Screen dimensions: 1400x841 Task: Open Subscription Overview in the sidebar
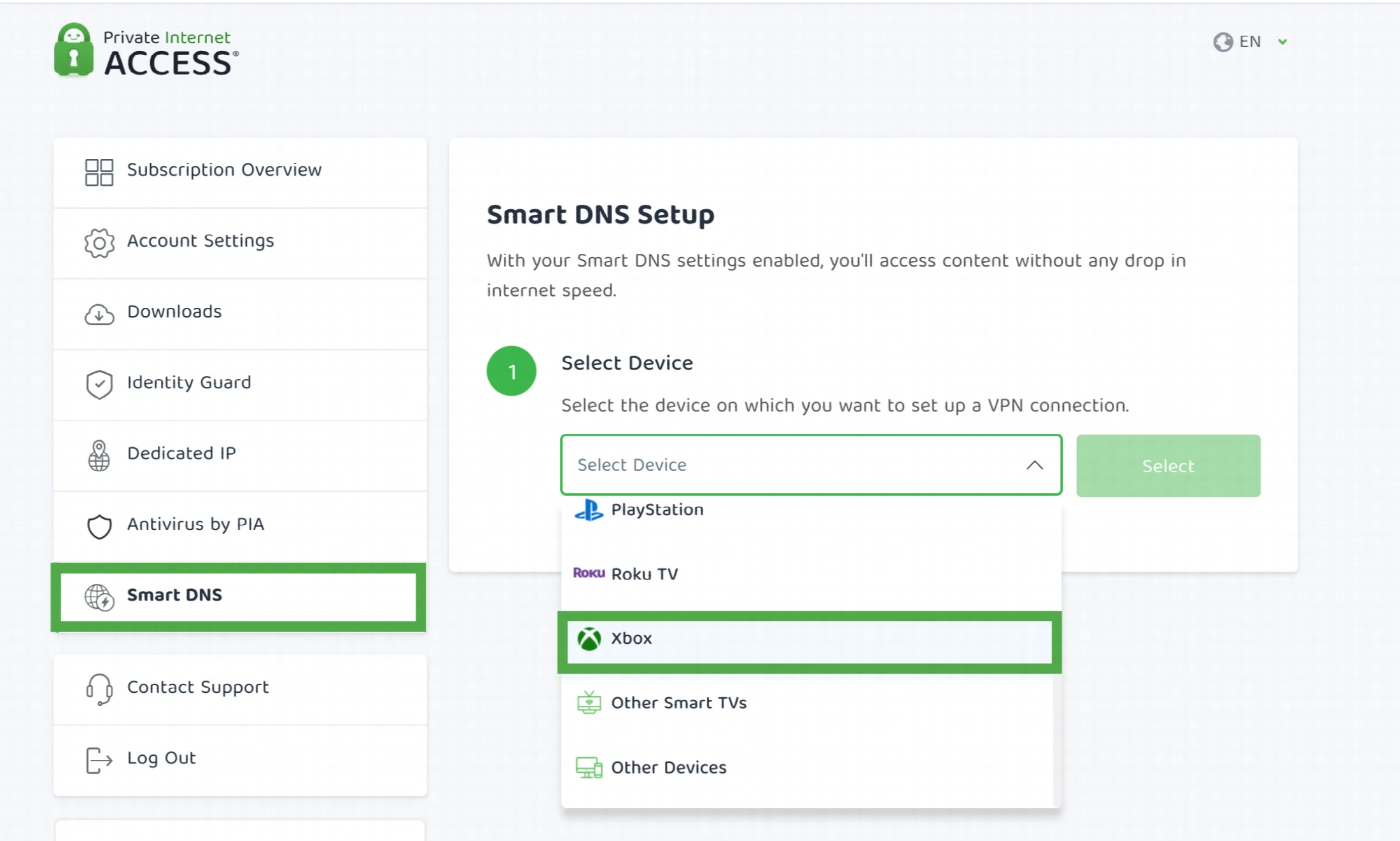tap(240, 172)
